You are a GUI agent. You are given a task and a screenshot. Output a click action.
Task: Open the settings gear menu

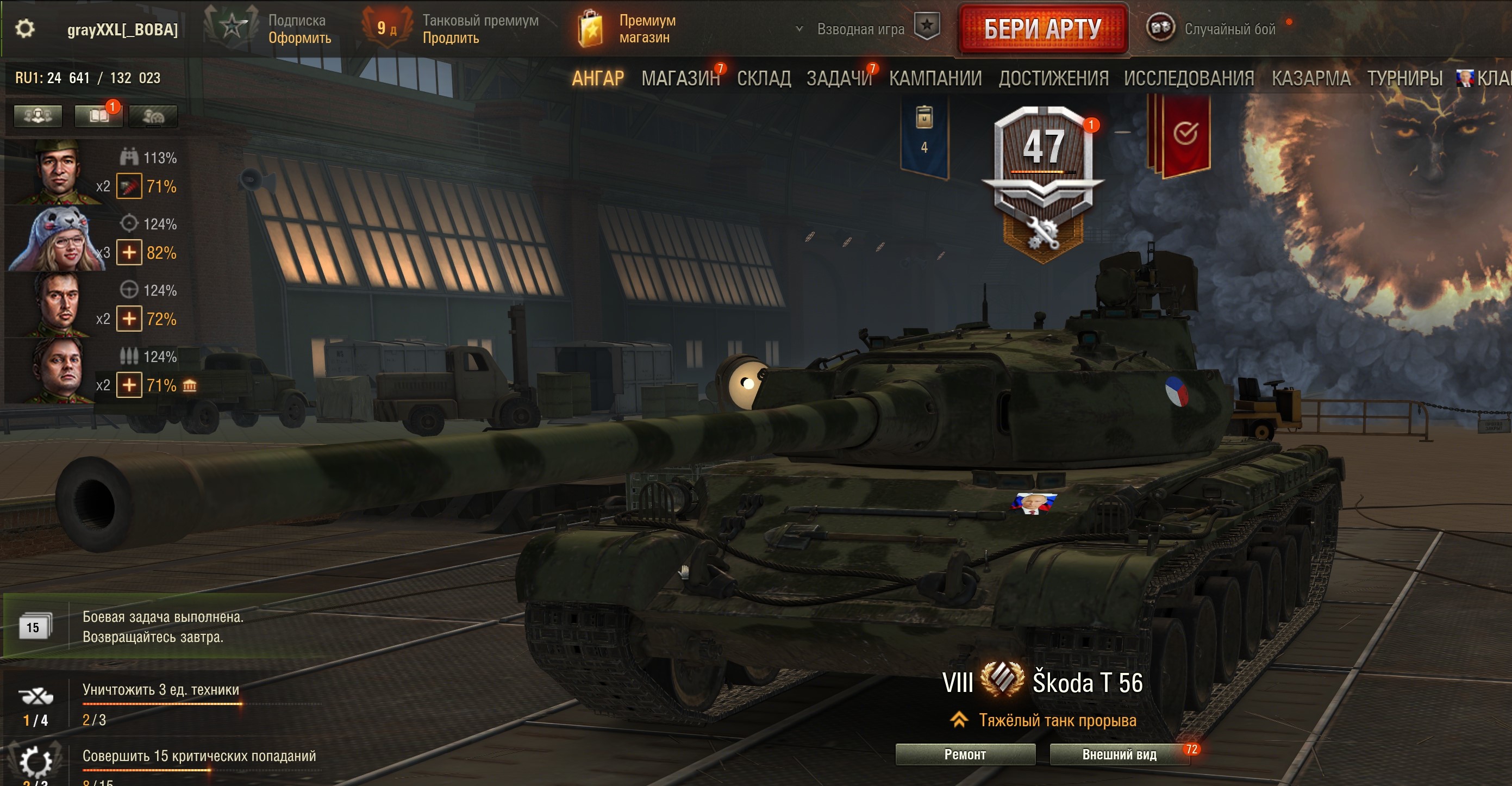[24, 29]
